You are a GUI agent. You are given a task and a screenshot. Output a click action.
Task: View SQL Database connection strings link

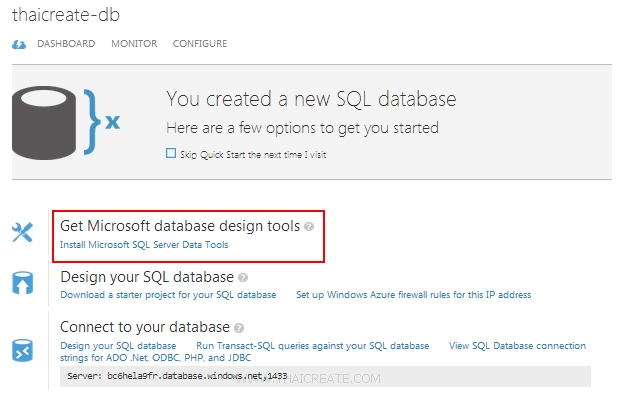tap(517, 345)
